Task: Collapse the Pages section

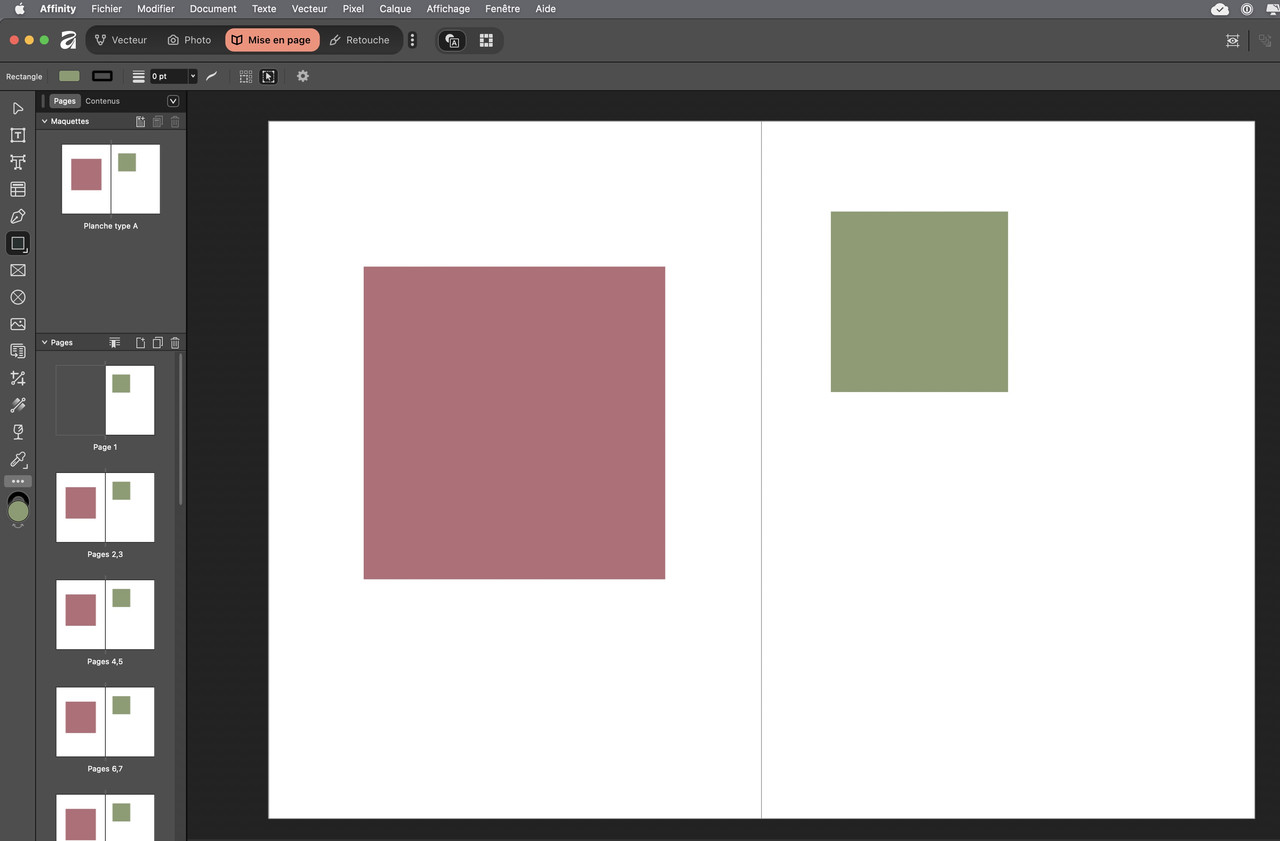Action: 44,343
